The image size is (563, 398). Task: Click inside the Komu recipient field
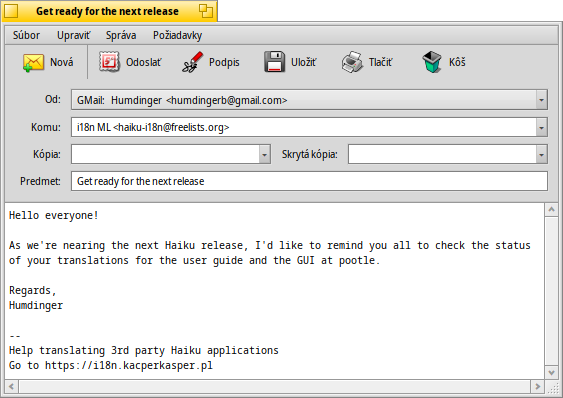pyautogui.click(x=304, y=127)
